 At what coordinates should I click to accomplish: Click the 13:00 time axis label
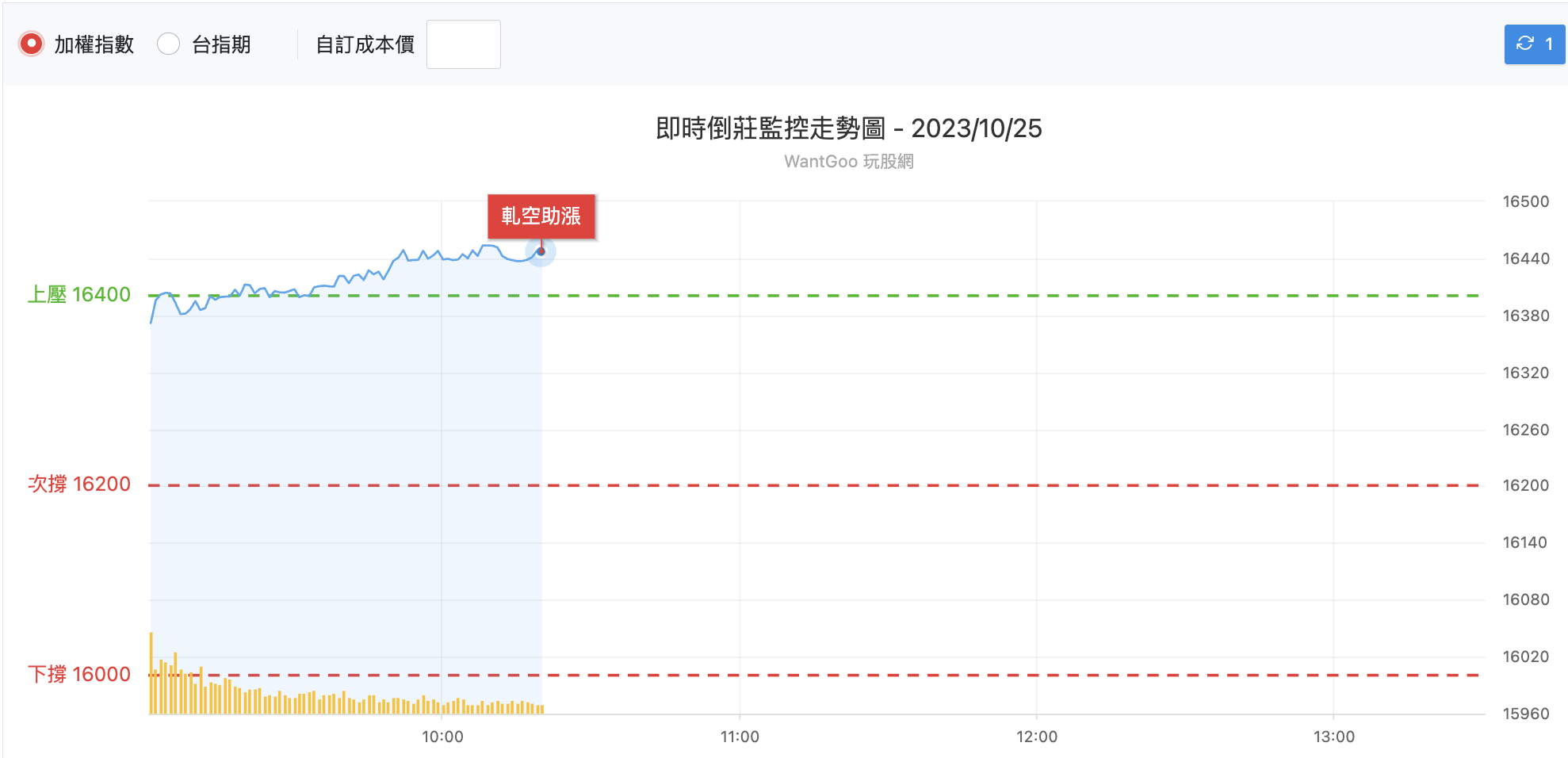[x=1334, y=737]
